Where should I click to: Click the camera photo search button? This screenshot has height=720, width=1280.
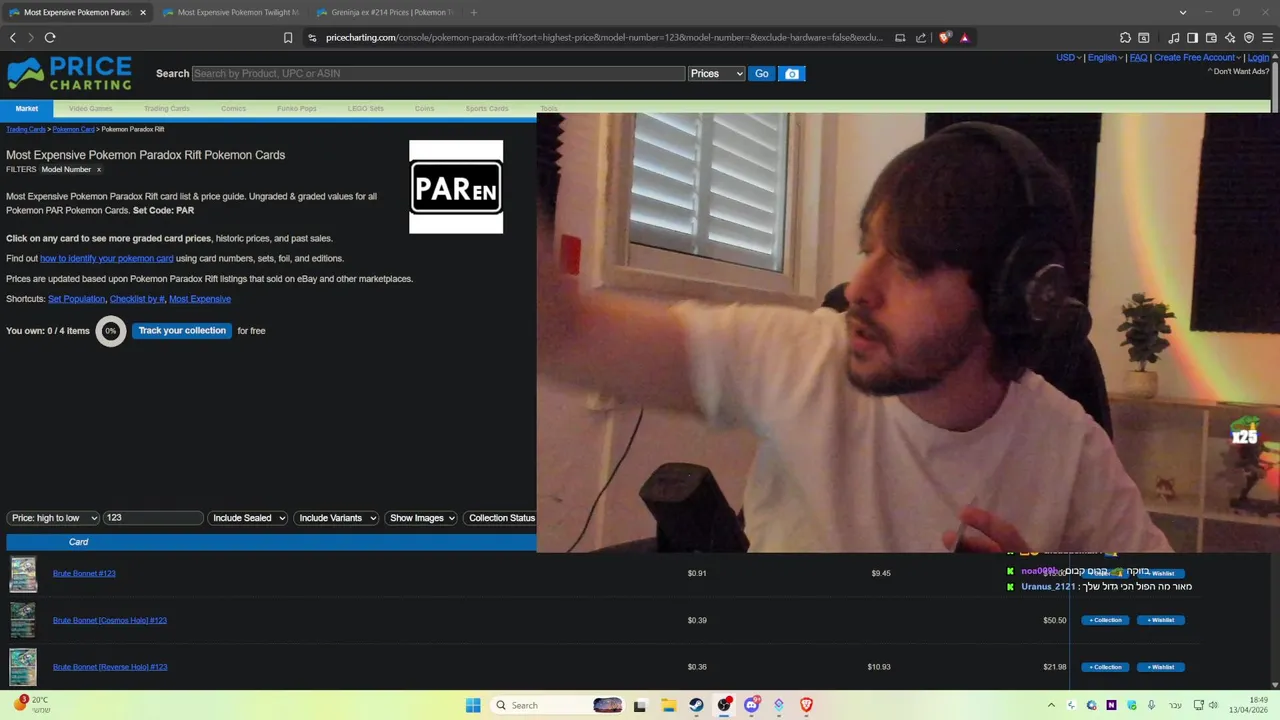click(x=792, y=74)
